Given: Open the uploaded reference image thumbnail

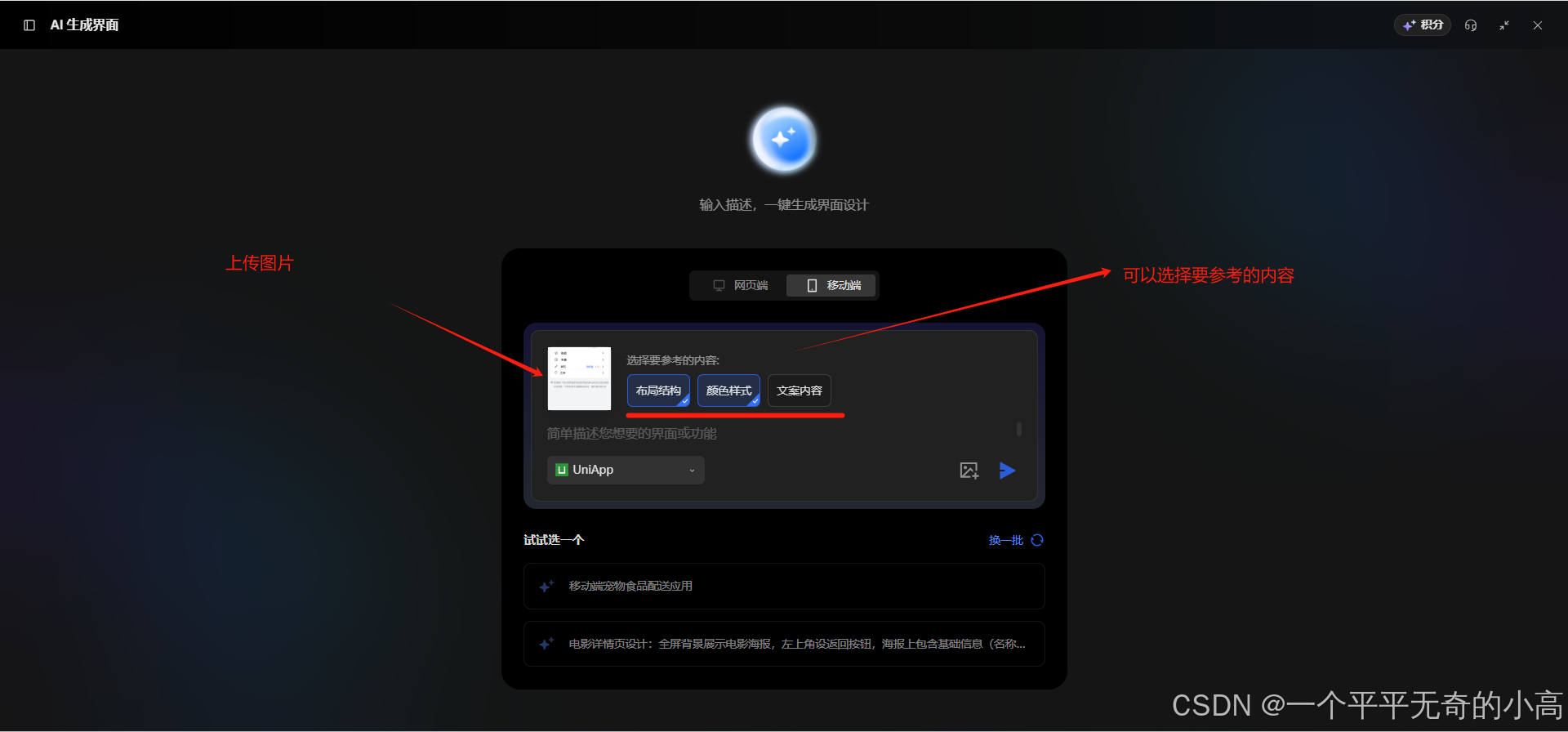Looking at the screenshot, I should [x=579, y=378].
